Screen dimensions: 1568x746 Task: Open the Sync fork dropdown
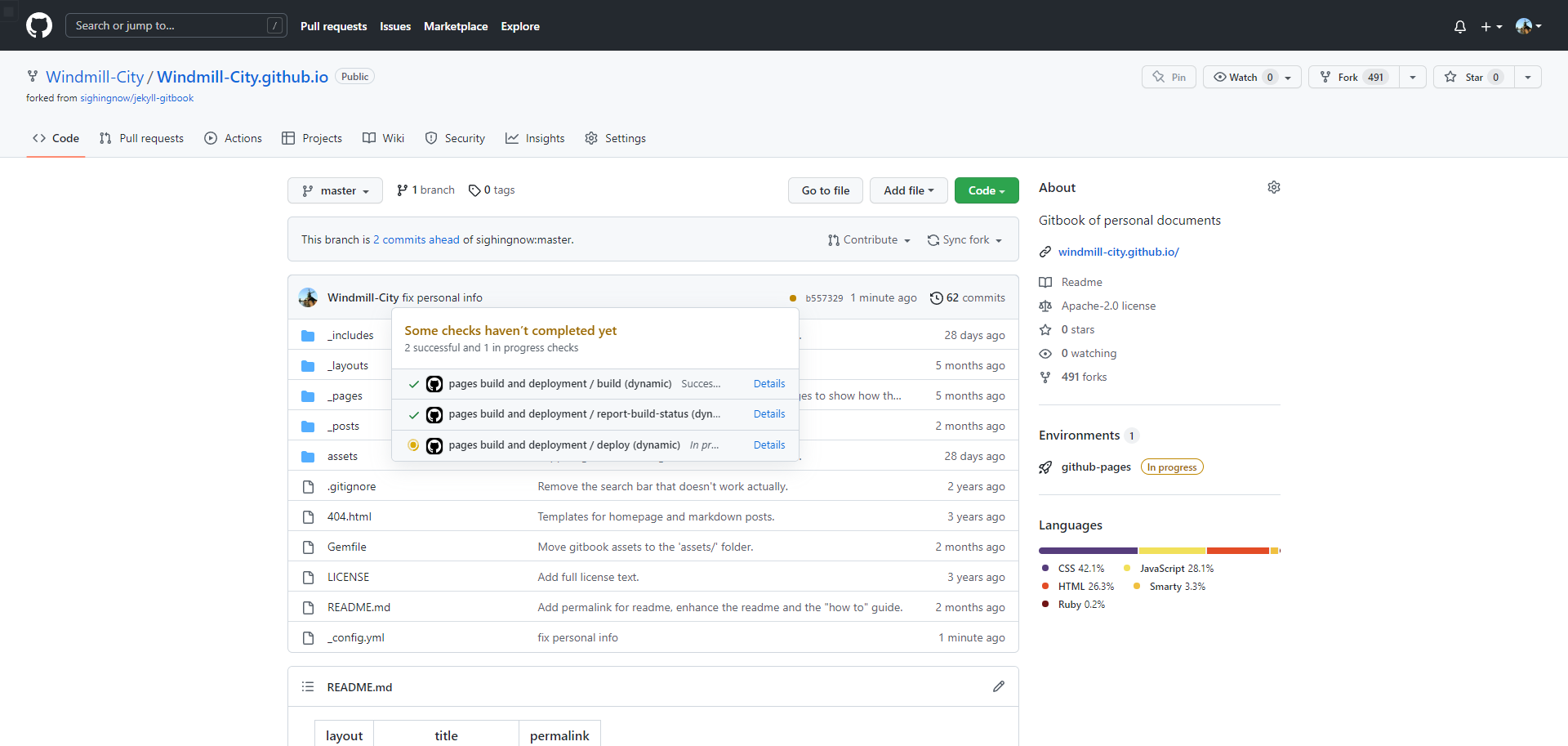tap(964, 239)
